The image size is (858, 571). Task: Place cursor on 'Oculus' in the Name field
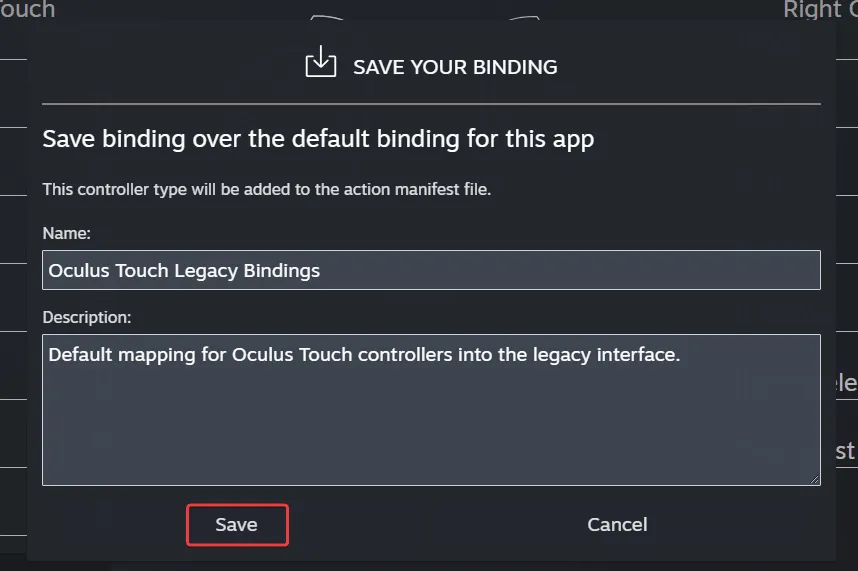point(78,271)
